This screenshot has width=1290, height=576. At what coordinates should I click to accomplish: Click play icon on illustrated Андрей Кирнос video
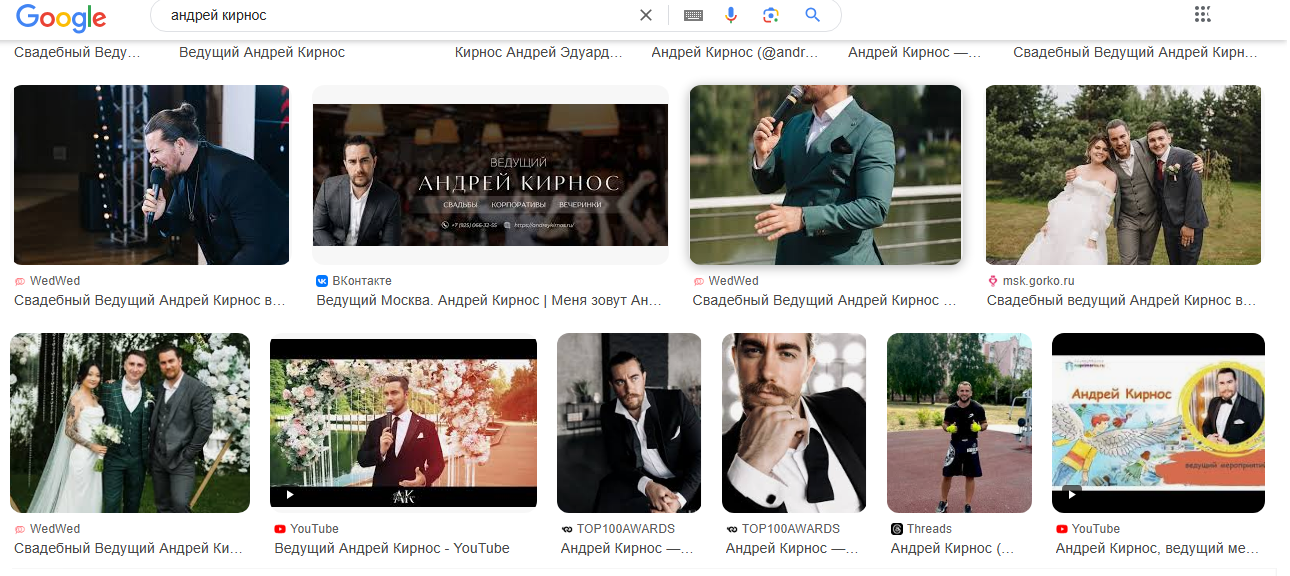click(1071, 493)
